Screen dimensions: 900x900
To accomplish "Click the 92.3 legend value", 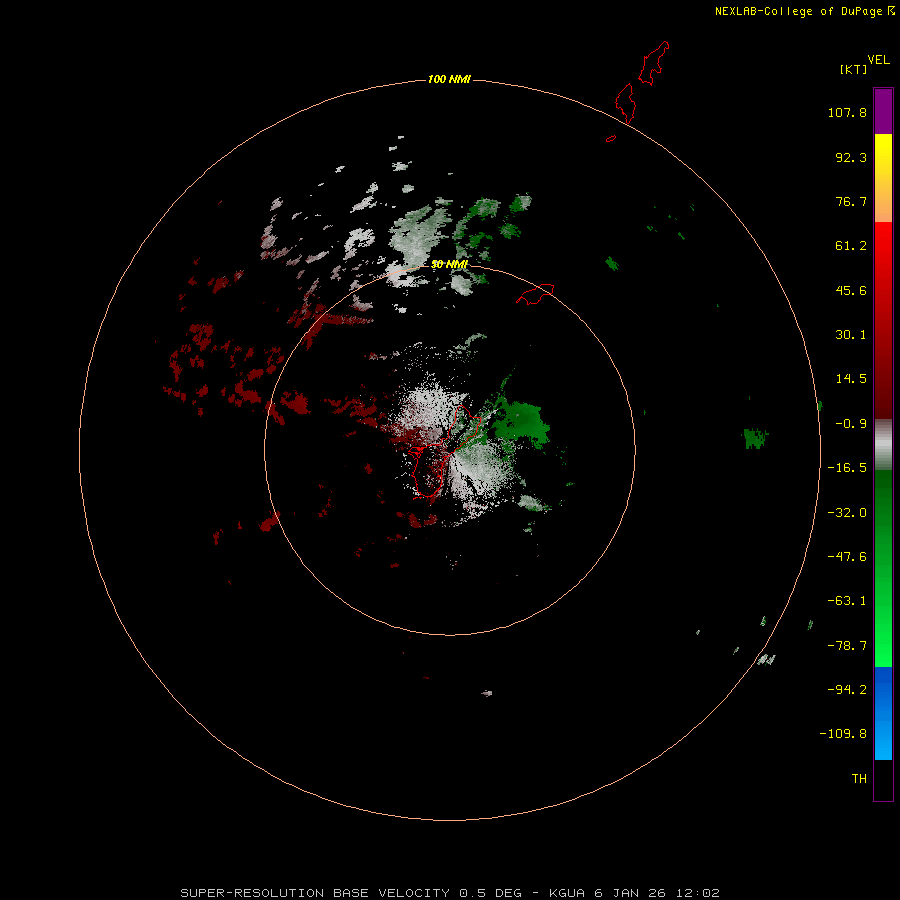I will pyautogui.click(x=851, y=157).
